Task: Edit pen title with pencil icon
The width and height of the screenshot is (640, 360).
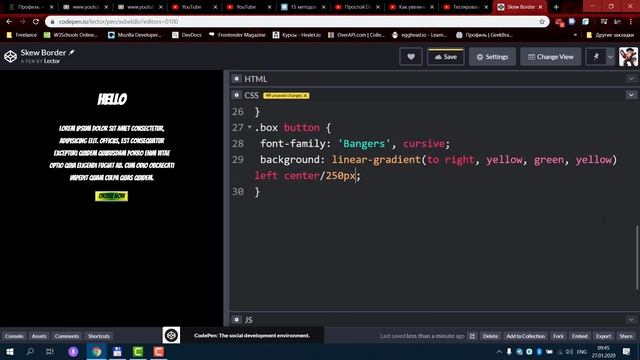Action: (x=71, y=52)
